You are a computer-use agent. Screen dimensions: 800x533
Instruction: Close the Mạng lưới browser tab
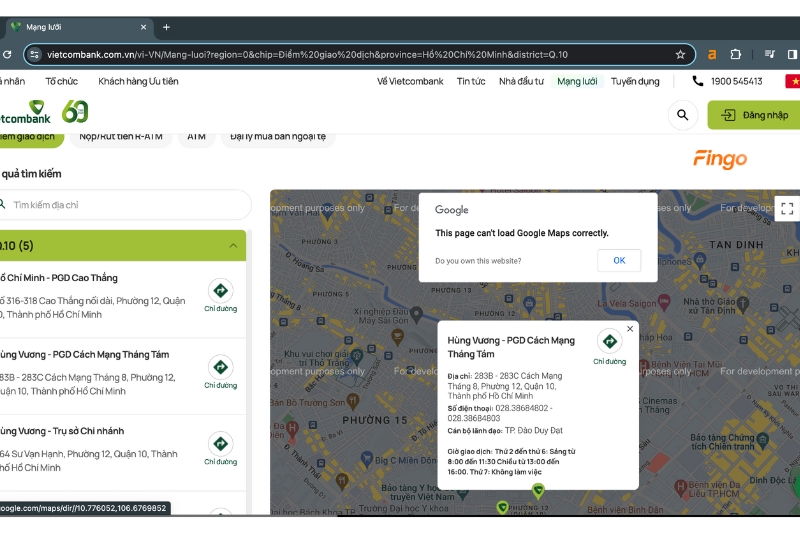[x=143, y=27]
